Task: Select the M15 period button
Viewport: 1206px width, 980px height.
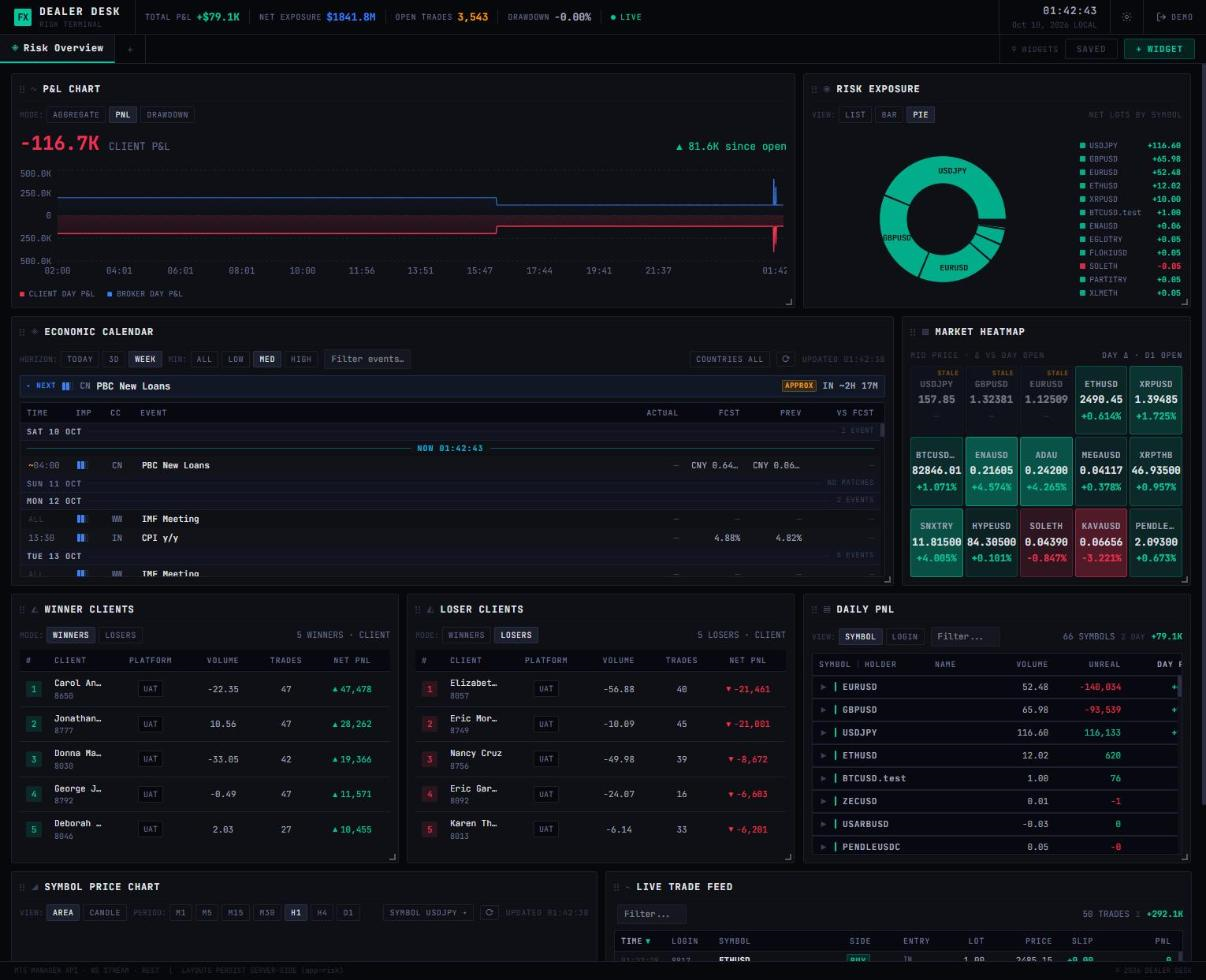Action: (x=235, y=912)
